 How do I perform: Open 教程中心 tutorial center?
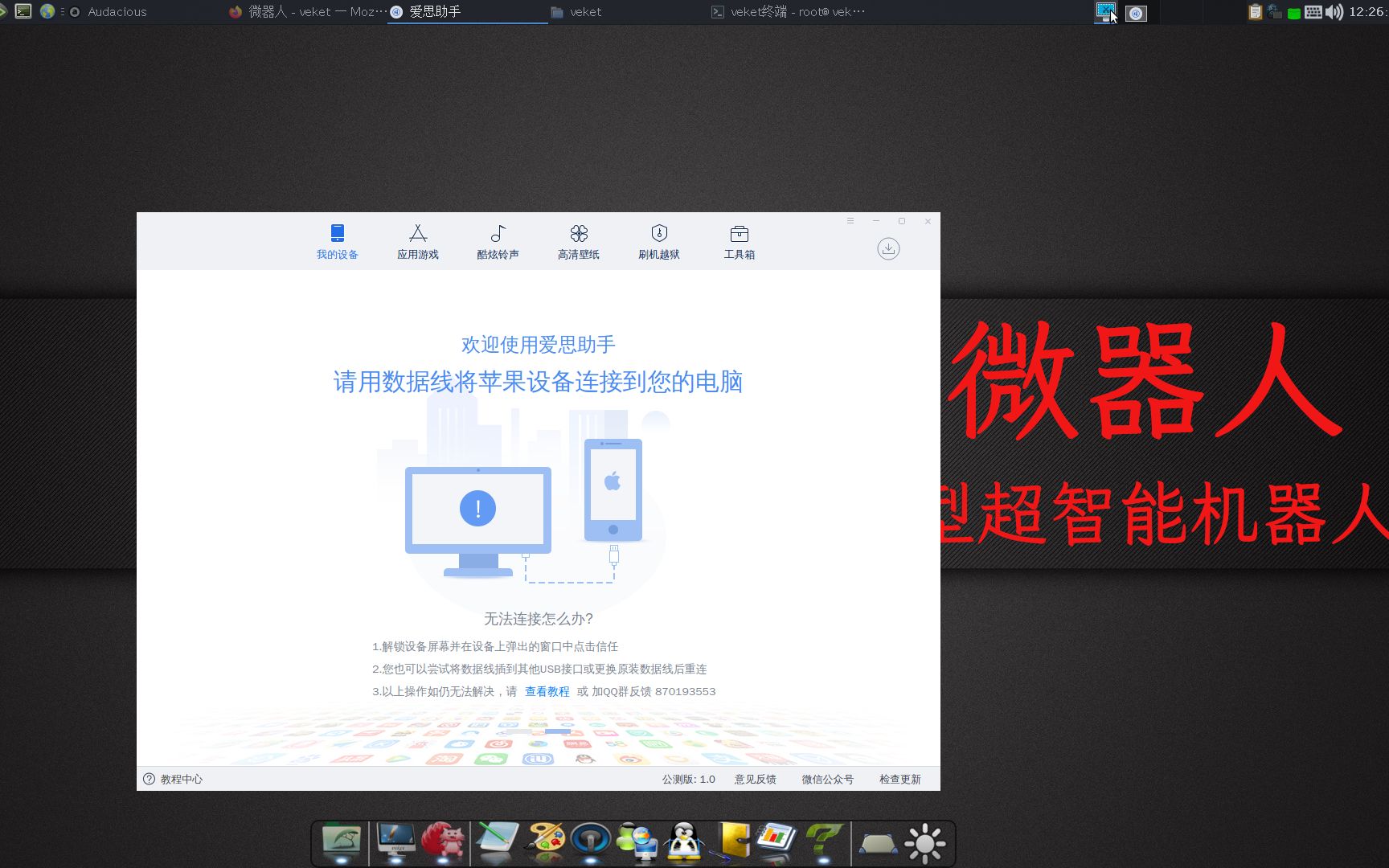(x=173, y=779)
